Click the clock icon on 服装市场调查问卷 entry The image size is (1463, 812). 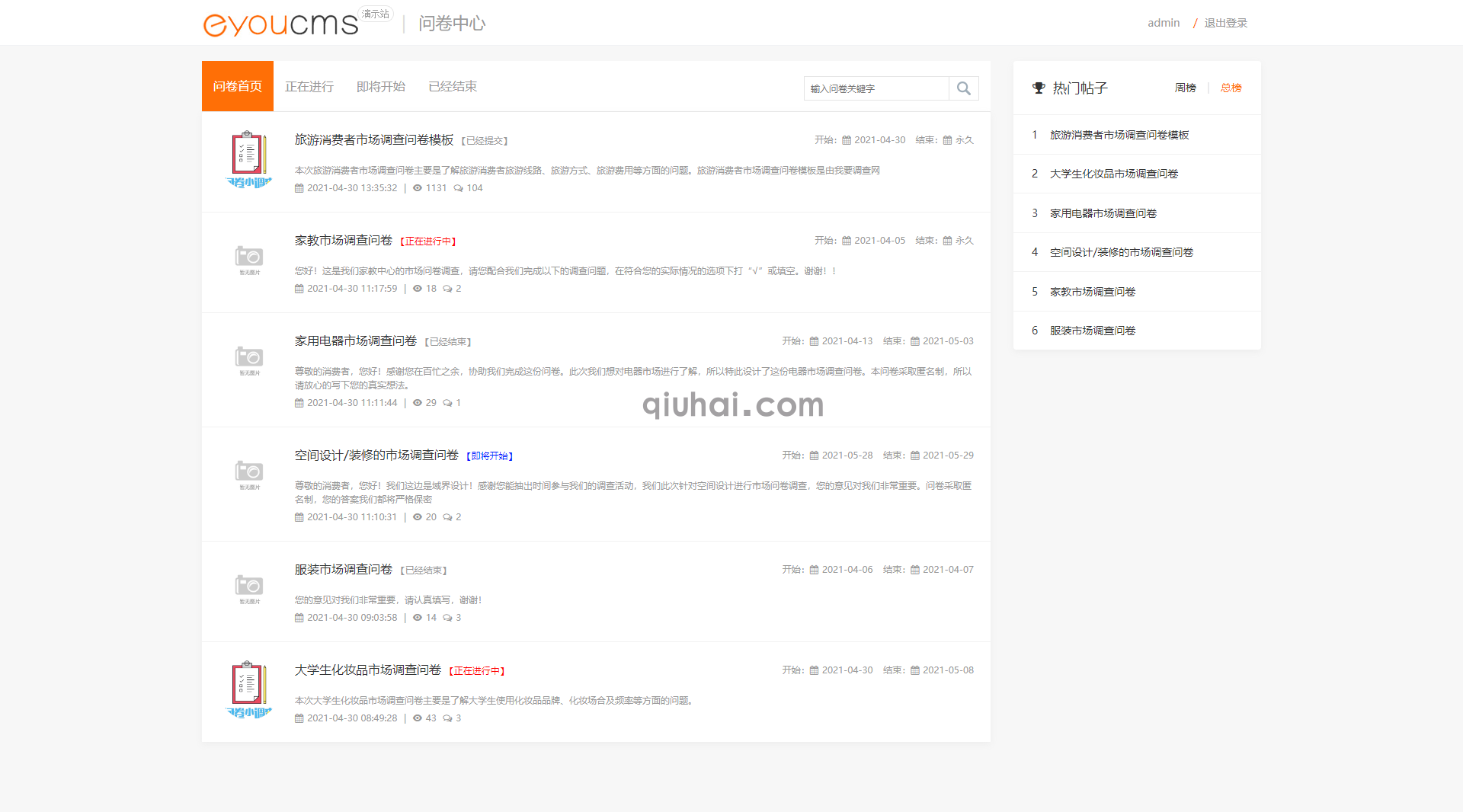[299, 618]
